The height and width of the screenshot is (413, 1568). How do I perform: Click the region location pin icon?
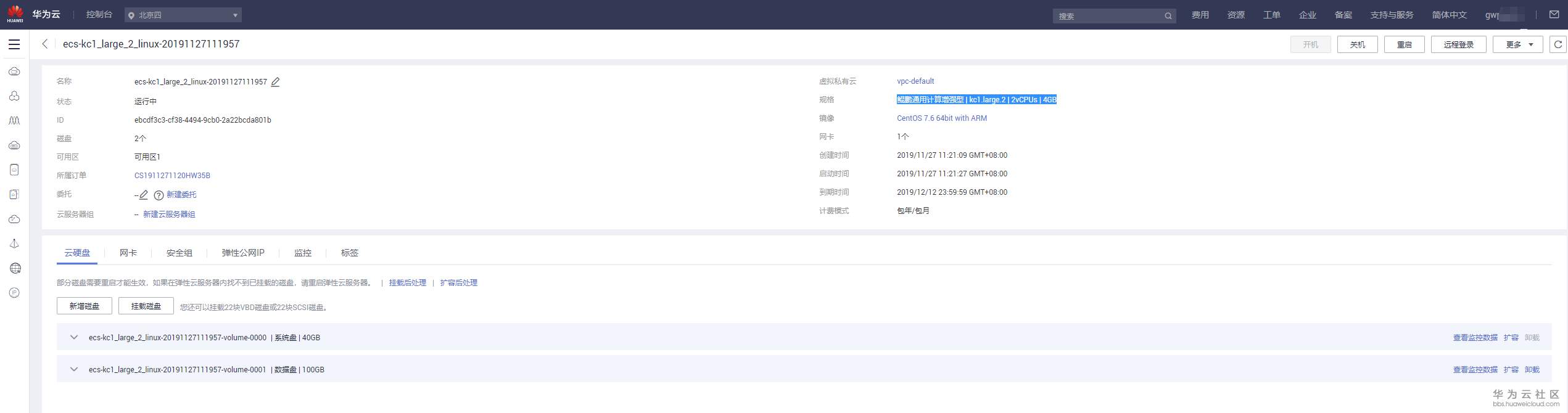point(131,15)
